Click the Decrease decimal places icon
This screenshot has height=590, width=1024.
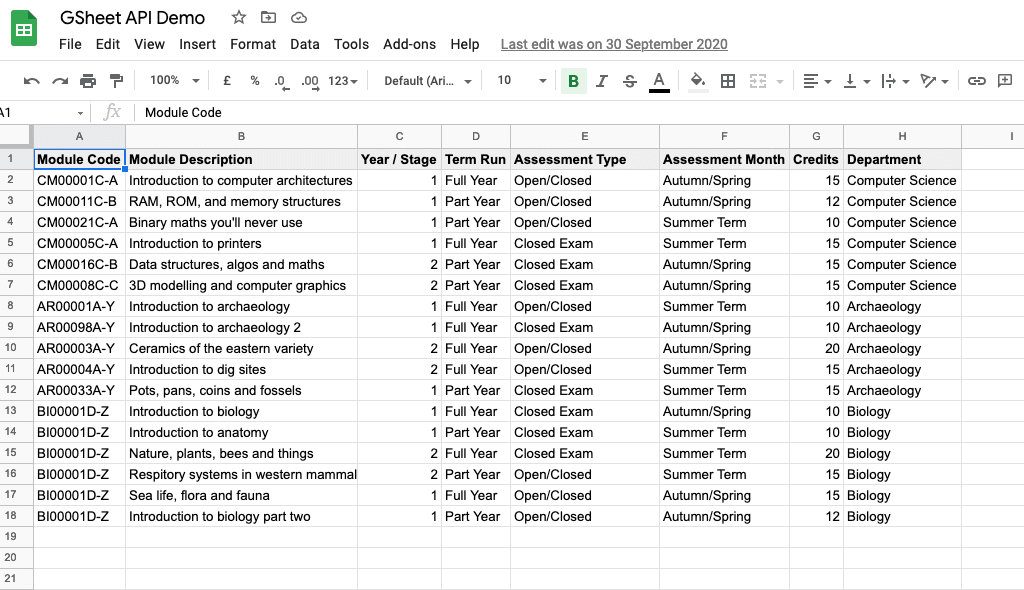coord(282,81)
